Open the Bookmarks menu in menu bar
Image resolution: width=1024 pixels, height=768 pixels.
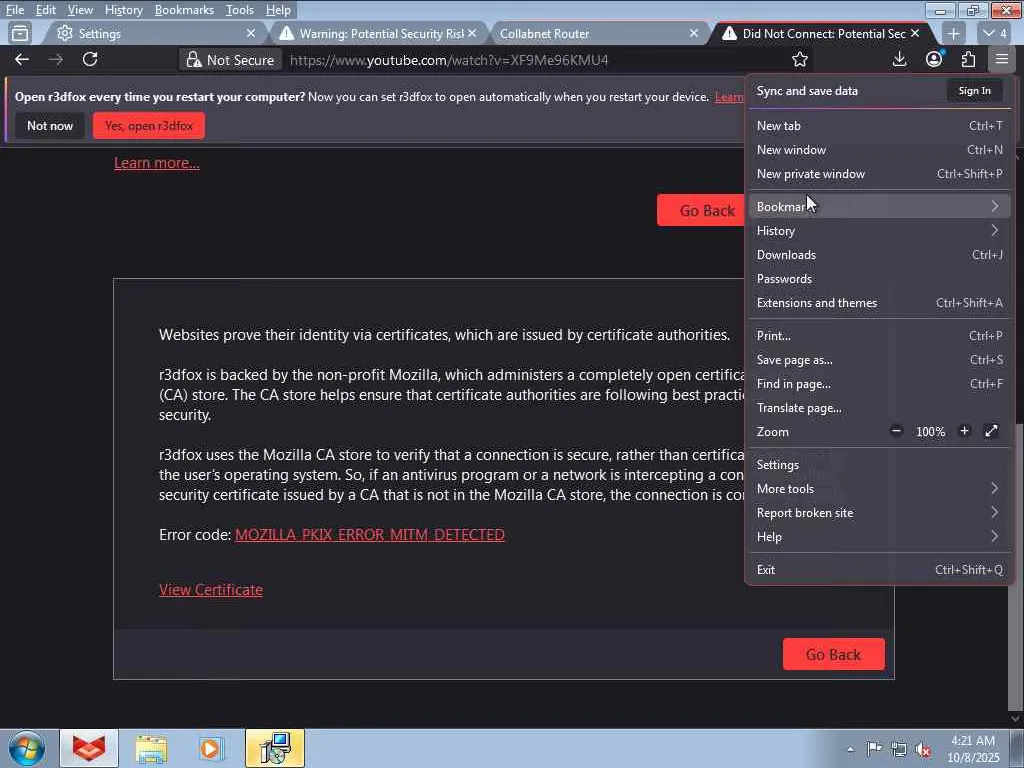(184, 10)
